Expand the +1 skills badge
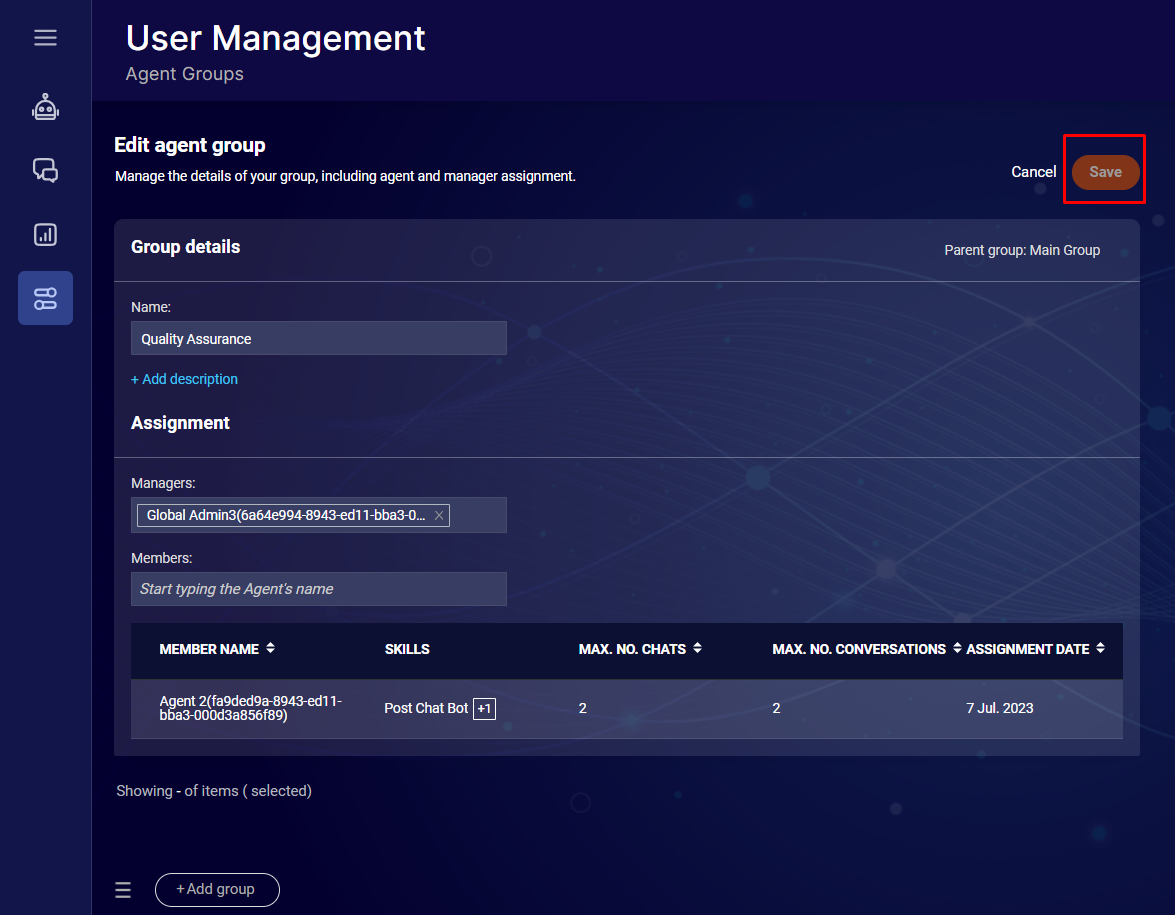Viewport: 1175px width, 915px height. tap(484, 708)
